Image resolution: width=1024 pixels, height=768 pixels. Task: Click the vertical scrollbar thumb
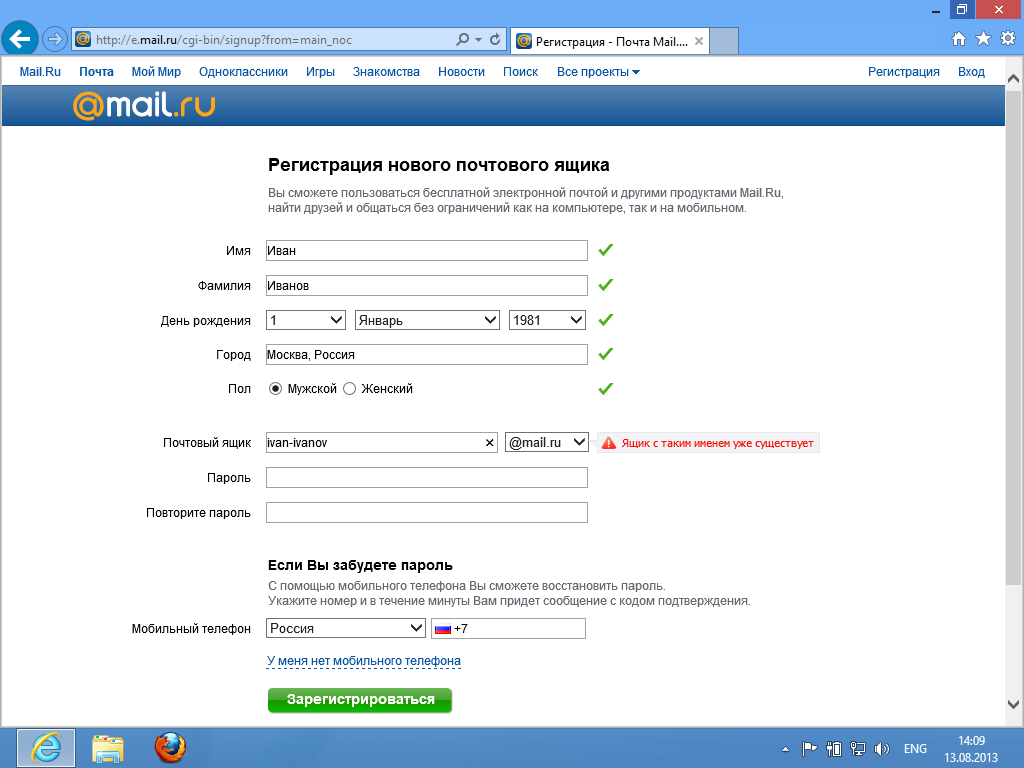tap(1013, 336)
